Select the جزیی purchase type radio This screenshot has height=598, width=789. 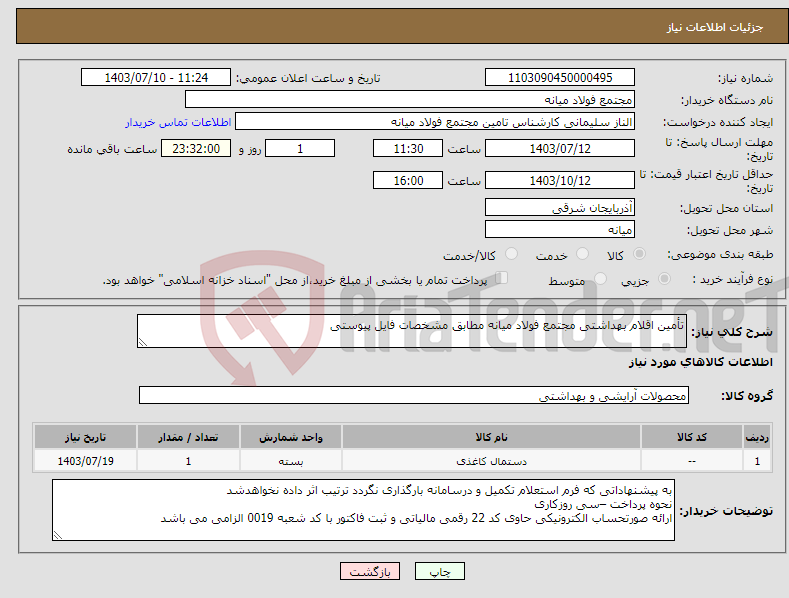click(x=664, y=278)
